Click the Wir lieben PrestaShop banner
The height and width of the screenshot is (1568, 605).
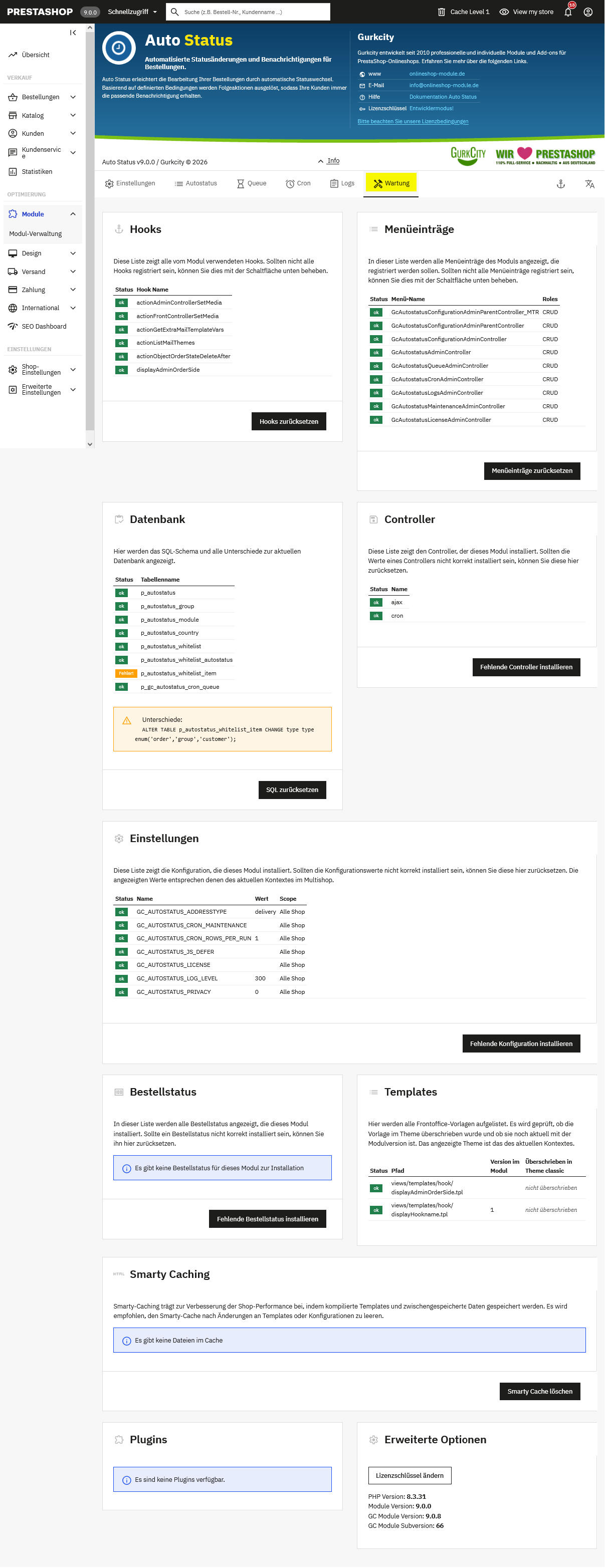click(545, 156)
